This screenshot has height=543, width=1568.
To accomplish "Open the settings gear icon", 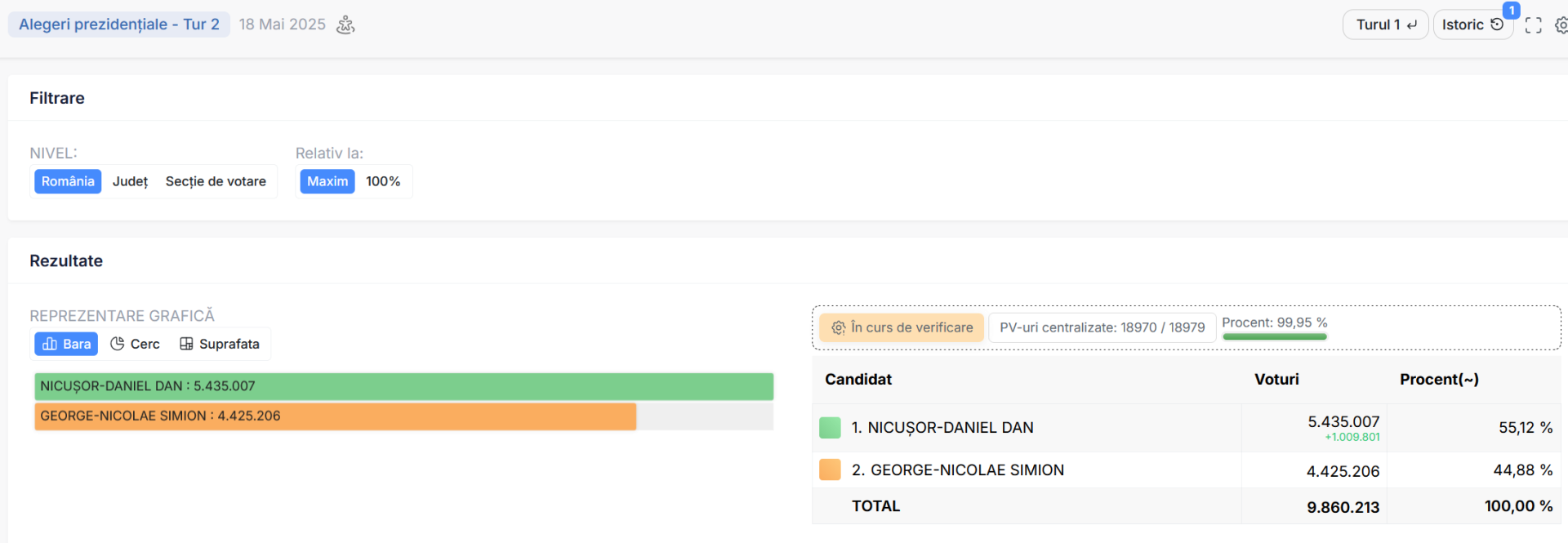I will point(1561,25).
